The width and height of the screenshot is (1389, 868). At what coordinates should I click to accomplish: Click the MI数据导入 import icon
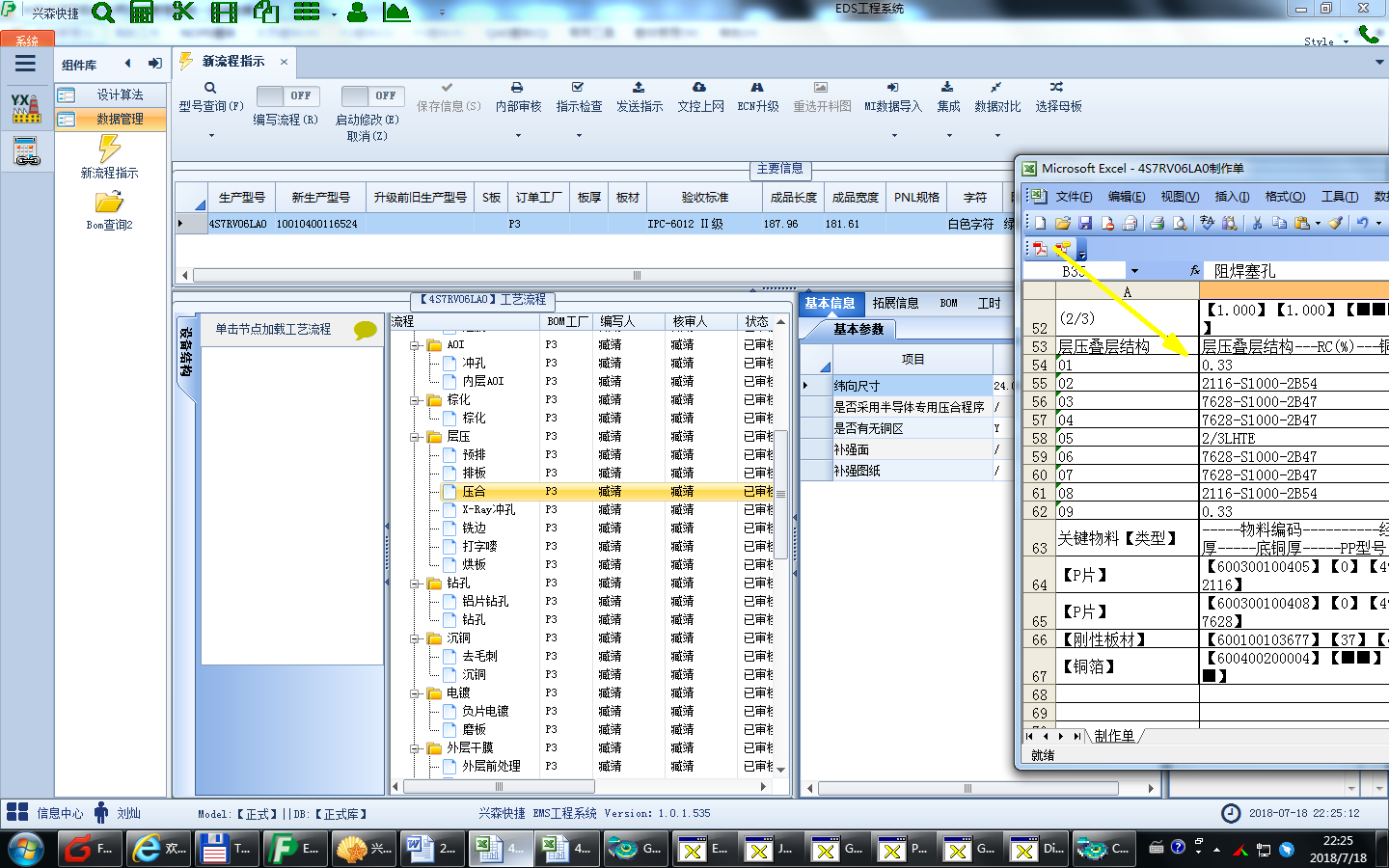pos(892,87)
